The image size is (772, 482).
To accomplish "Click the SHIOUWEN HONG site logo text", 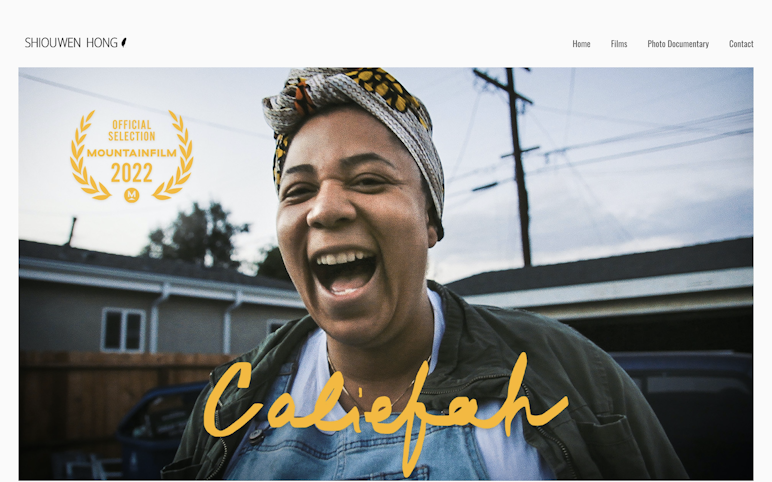I will pyautogui.click(x=71, y=43).
